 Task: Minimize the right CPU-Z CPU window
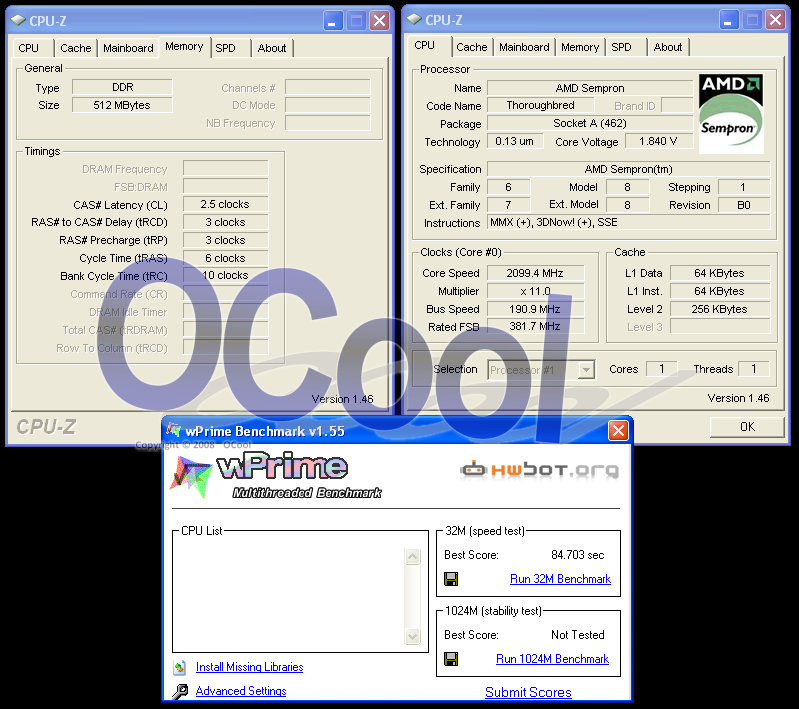[729, 20]
